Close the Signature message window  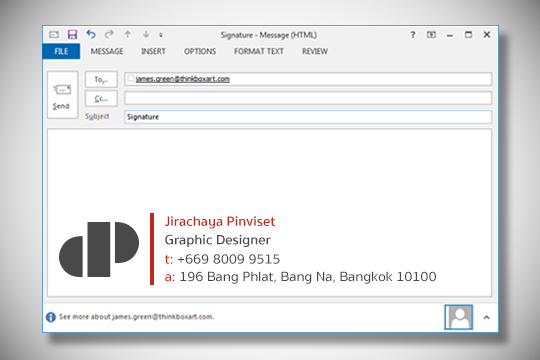pyautogui.click(x=487, y=34)
